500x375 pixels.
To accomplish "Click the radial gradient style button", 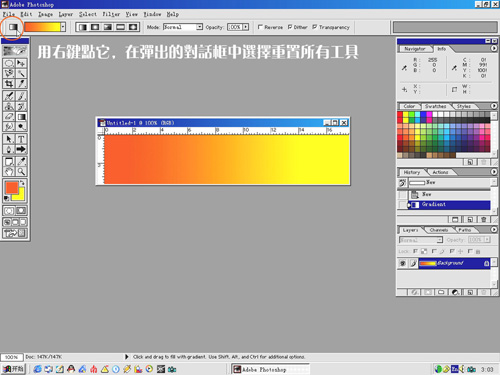I will click(95, 27).
